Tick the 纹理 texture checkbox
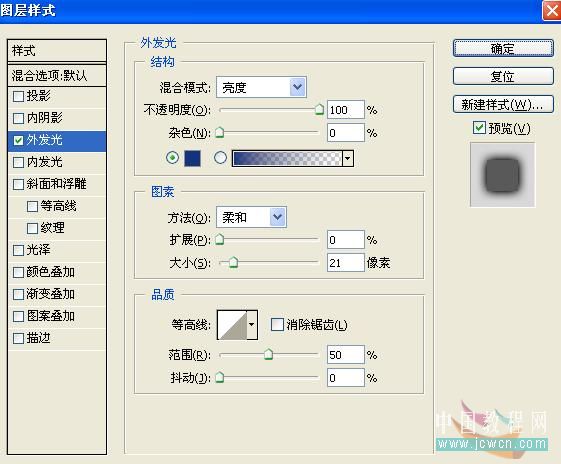The image size is (561, 464). coord(32,228)
